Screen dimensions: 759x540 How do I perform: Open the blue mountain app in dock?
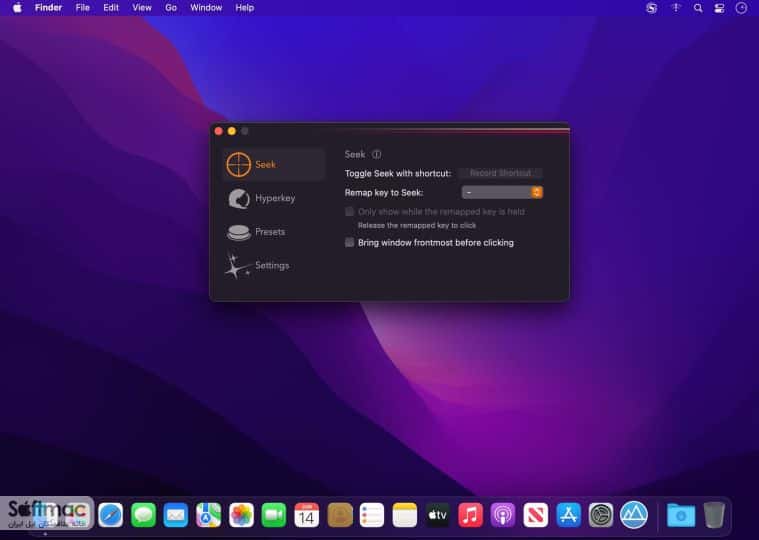(634, 515)
